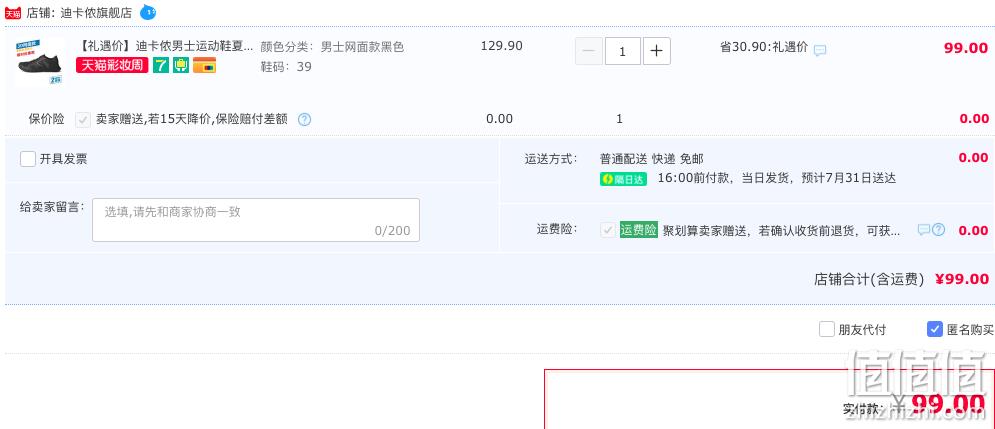Decrease quantity with the minus button
The width and height of the screenshot is (995, 429).
click(x=589, y=51)
